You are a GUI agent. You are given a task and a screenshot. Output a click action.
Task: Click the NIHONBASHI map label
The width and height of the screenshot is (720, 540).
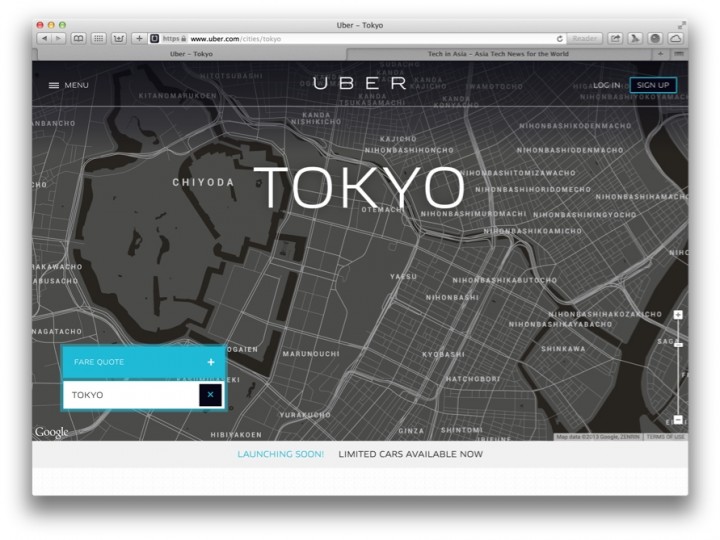[452, 298]
